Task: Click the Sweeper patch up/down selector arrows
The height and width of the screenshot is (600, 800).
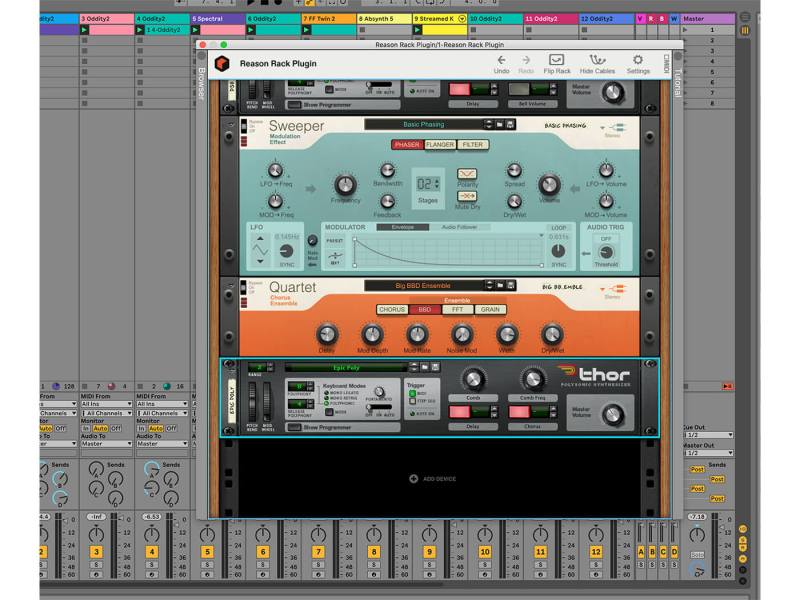Action: click(x=488, y=124)
